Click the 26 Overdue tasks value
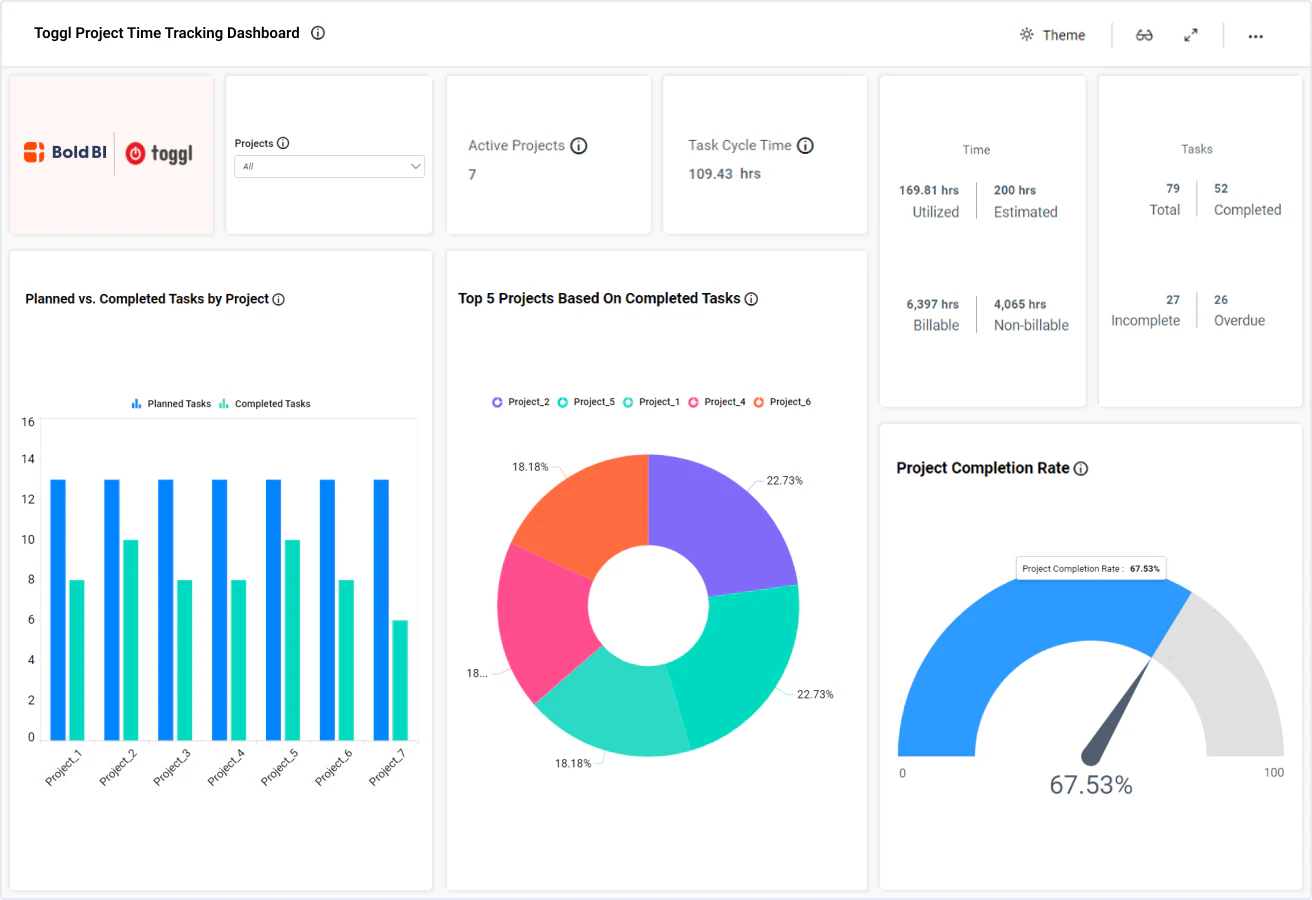This screenshot has width=1312, height=900. (1221, 300)
